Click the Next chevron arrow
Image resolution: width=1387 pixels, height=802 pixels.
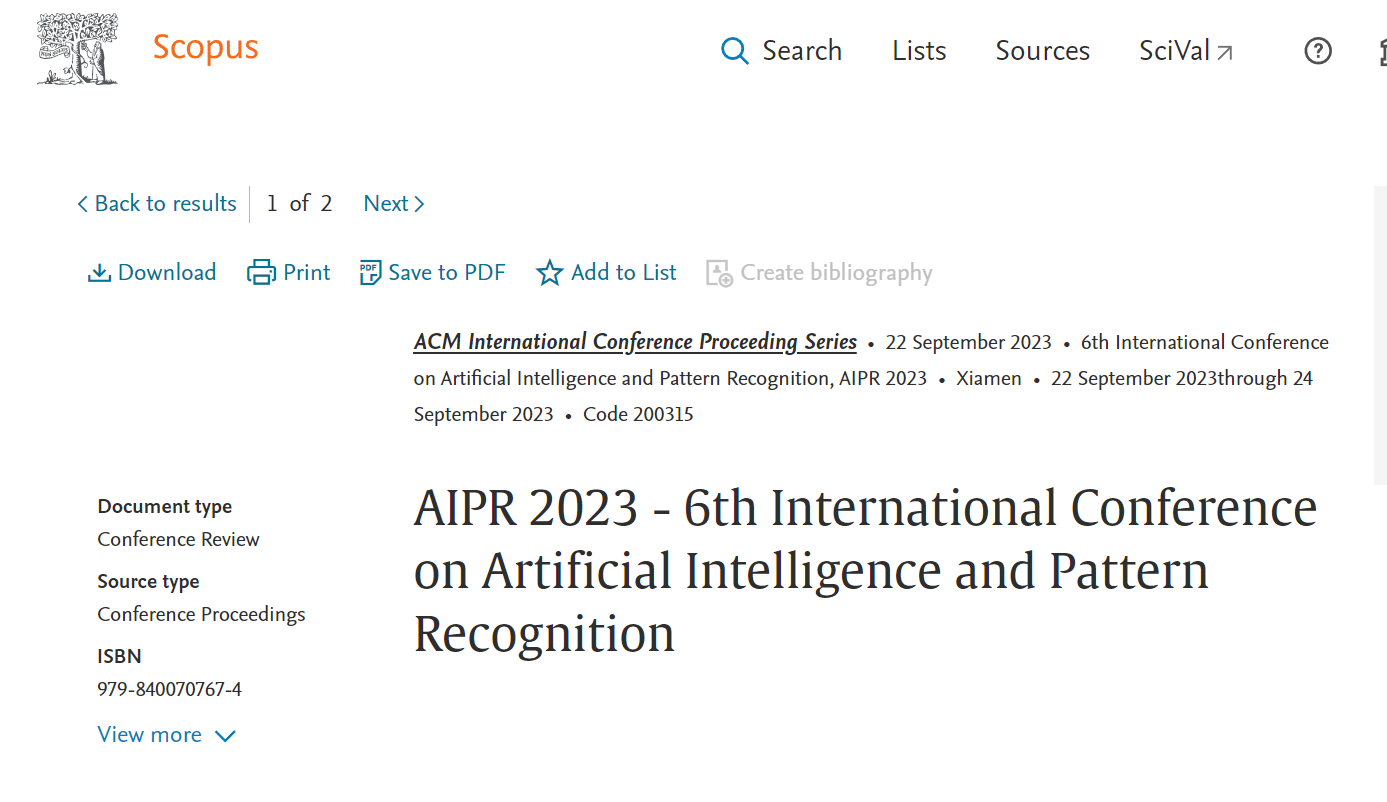419,204
